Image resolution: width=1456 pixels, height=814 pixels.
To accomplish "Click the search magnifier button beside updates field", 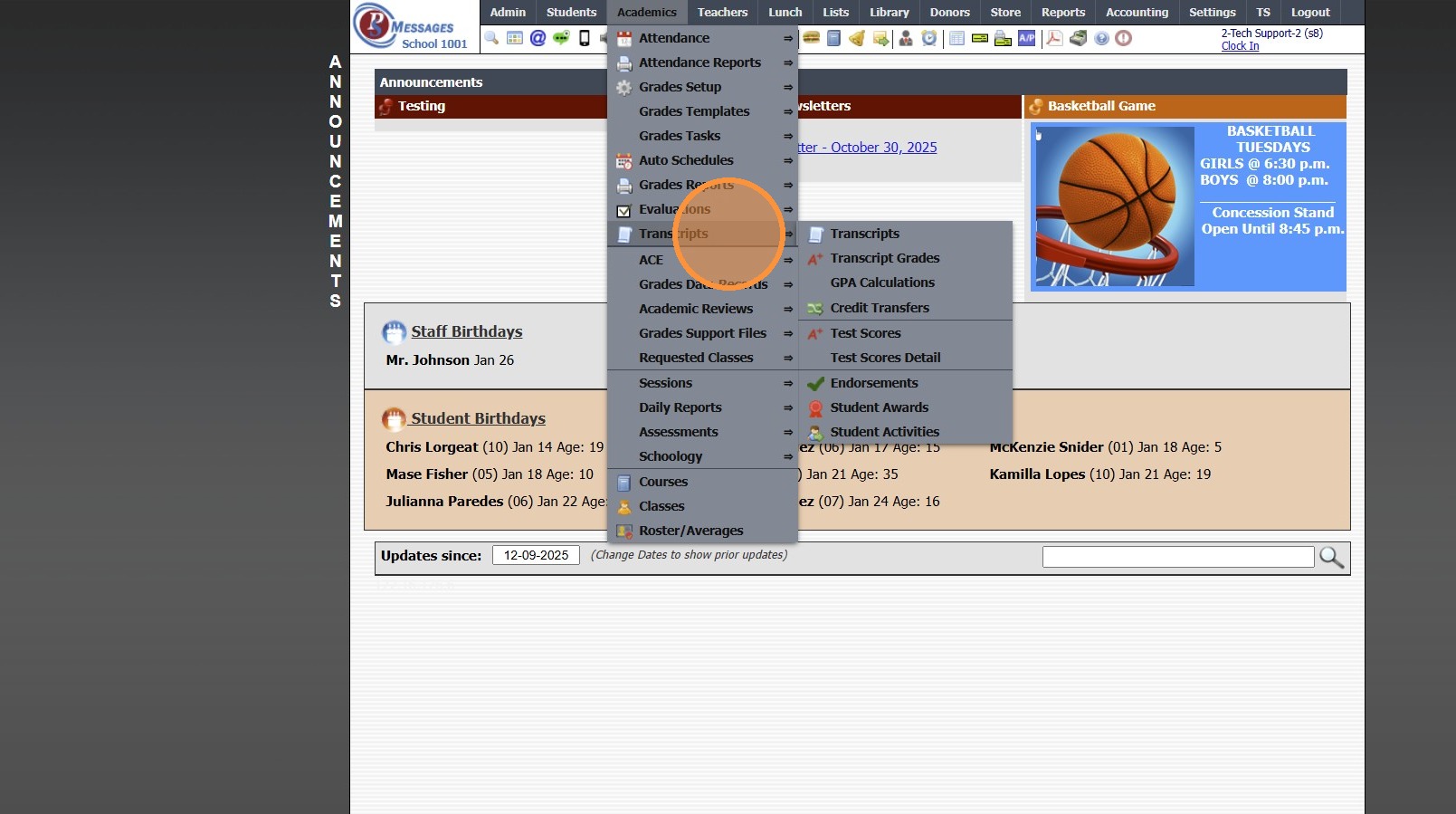I will coord(1331,557).
